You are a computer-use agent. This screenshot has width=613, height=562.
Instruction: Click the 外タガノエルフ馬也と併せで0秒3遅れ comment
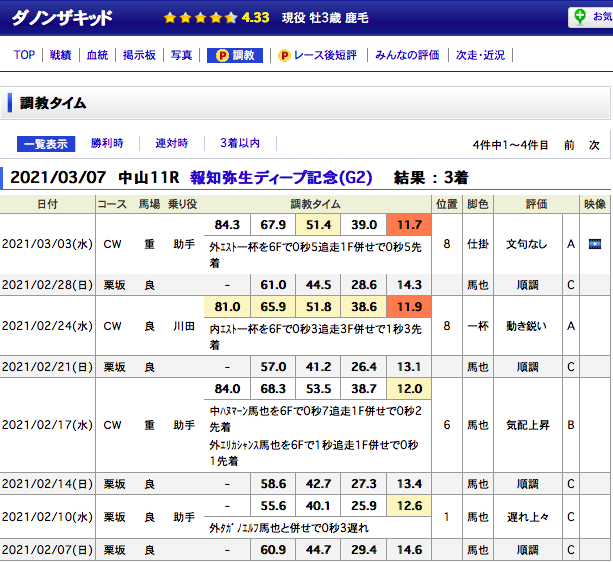tap(289, 528)
